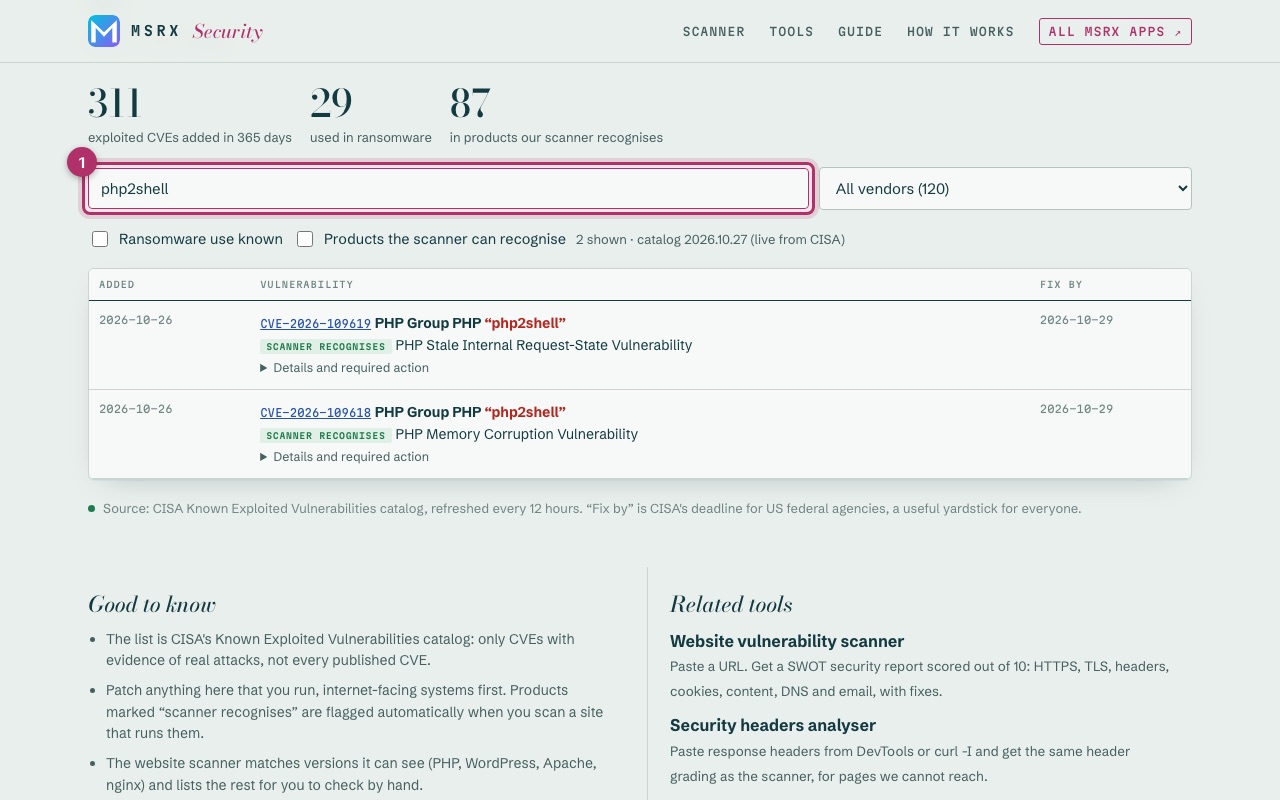This screenshot has height=800, width=1280.
Task: Click 'PHP Stale Internal Request-State Vulnerability' title
Action: coord(544,345)
